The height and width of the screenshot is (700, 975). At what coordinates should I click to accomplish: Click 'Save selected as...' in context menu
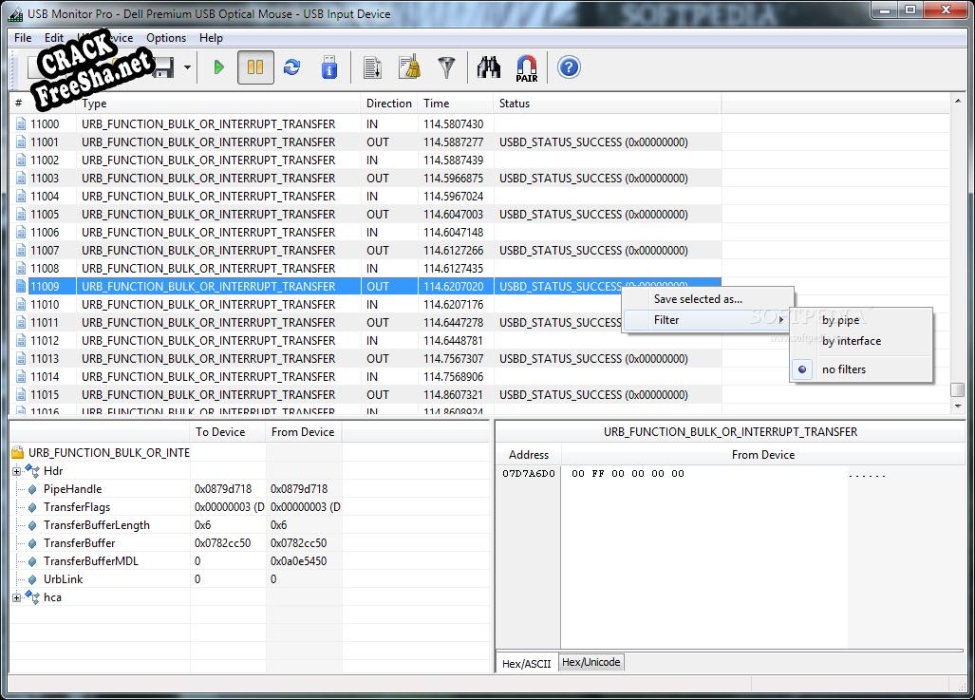tap(697, 299)
